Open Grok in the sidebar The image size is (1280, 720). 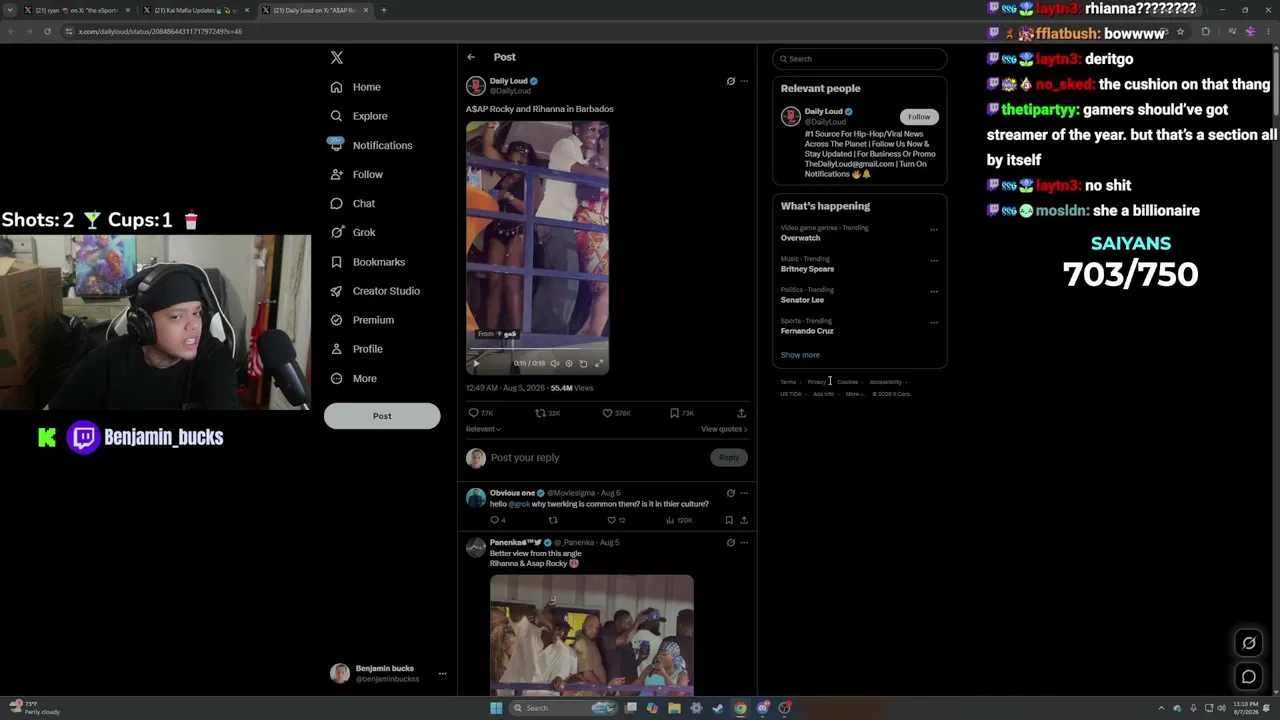[353, 232]
